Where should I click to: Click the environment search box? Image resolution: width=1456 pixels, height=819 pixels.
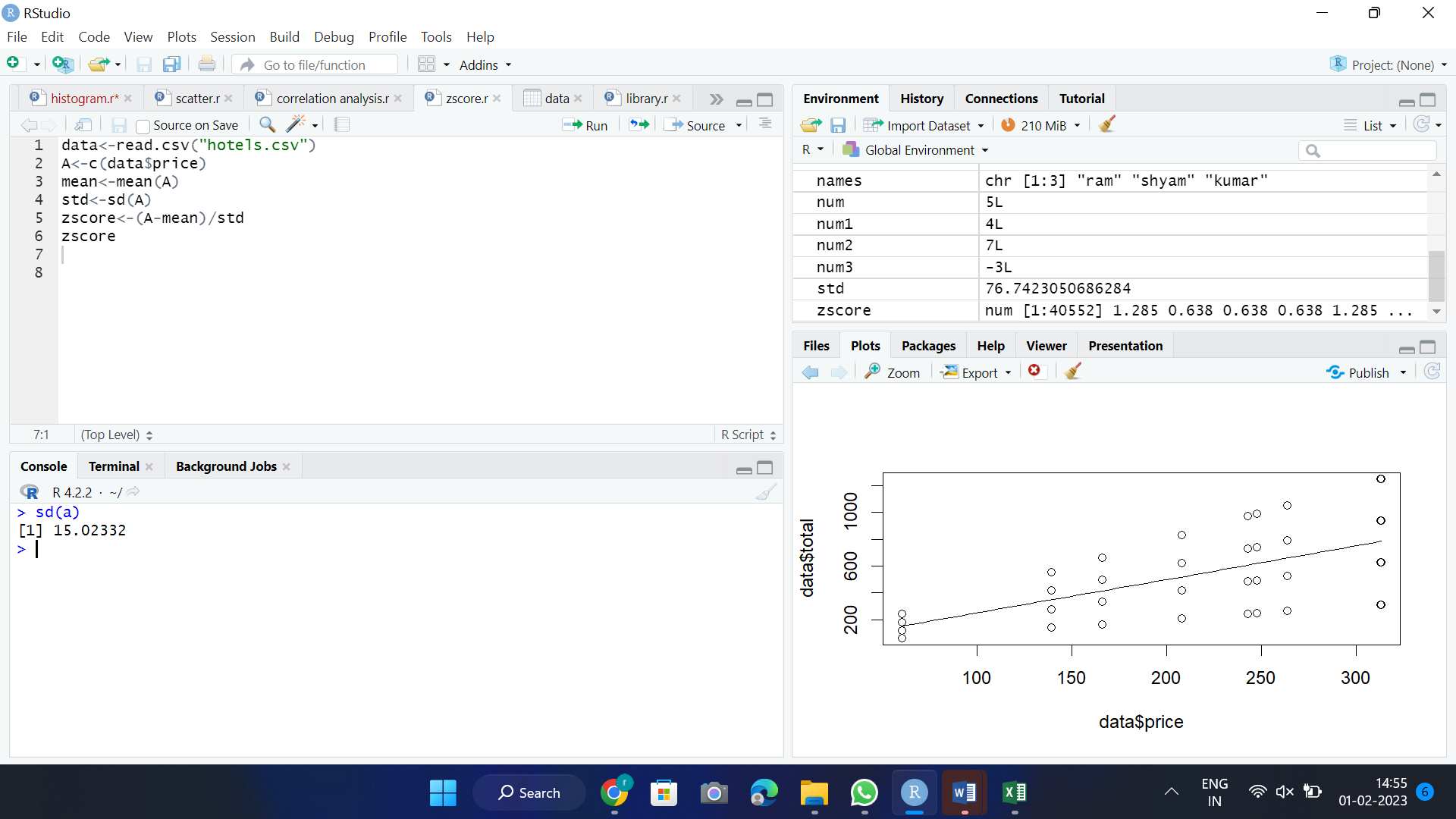pyautogui.click(x=1367, y=150)
